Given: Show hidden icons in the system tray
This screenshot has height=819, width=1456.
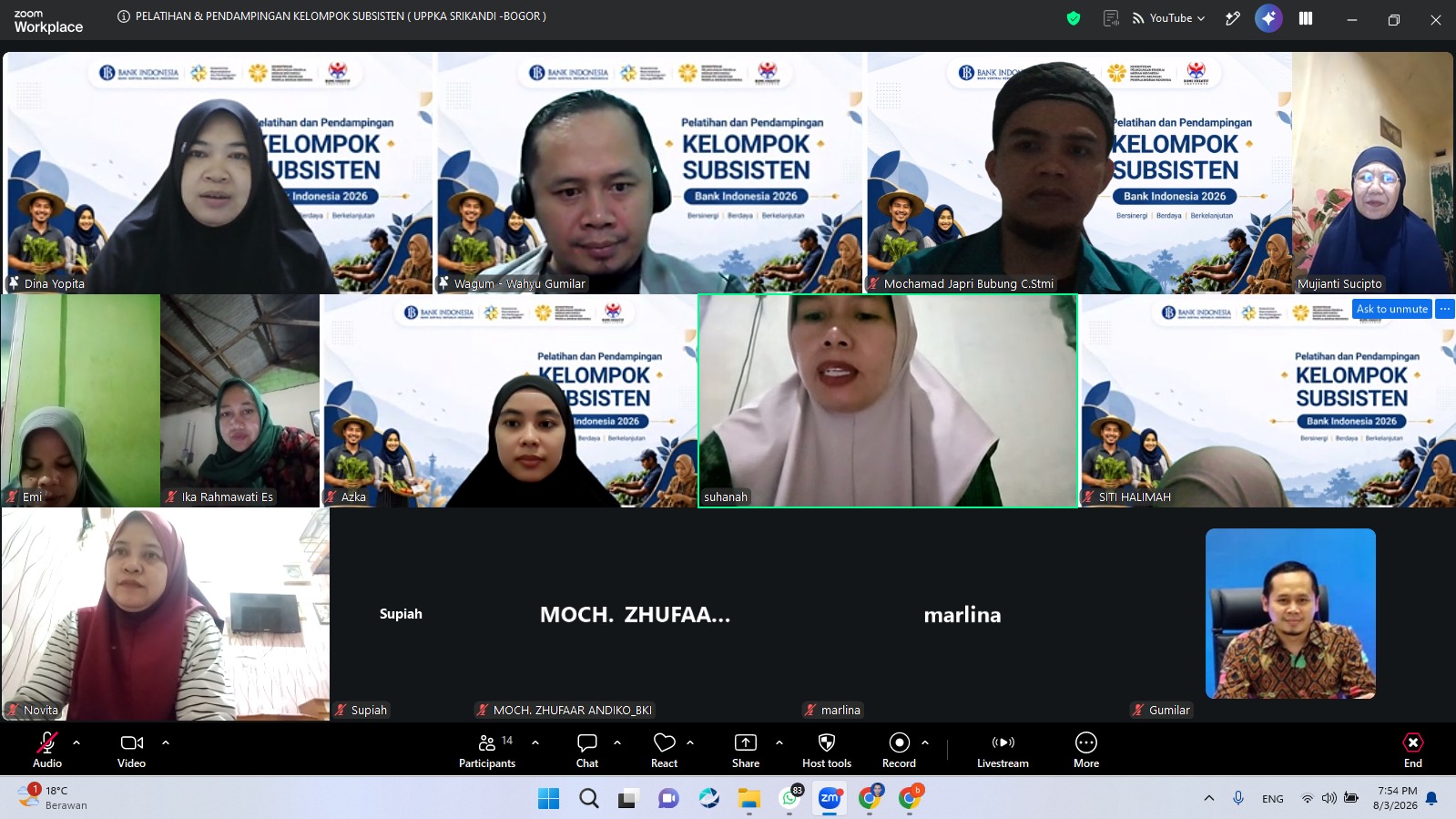Looking at the screenshot, I should click(1209, 798).
